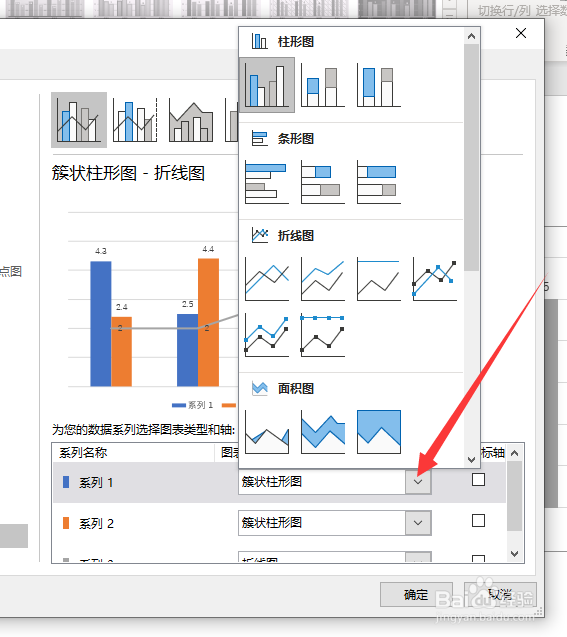Choose the stacked column chart icon

(x=323, y=87)
